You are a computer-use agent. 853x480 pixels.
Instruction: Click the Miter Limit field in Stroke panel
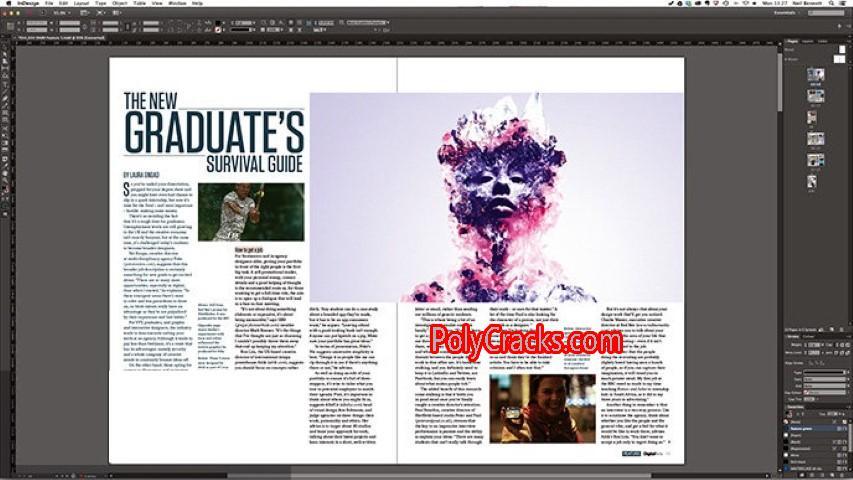[x=814, y=353]
